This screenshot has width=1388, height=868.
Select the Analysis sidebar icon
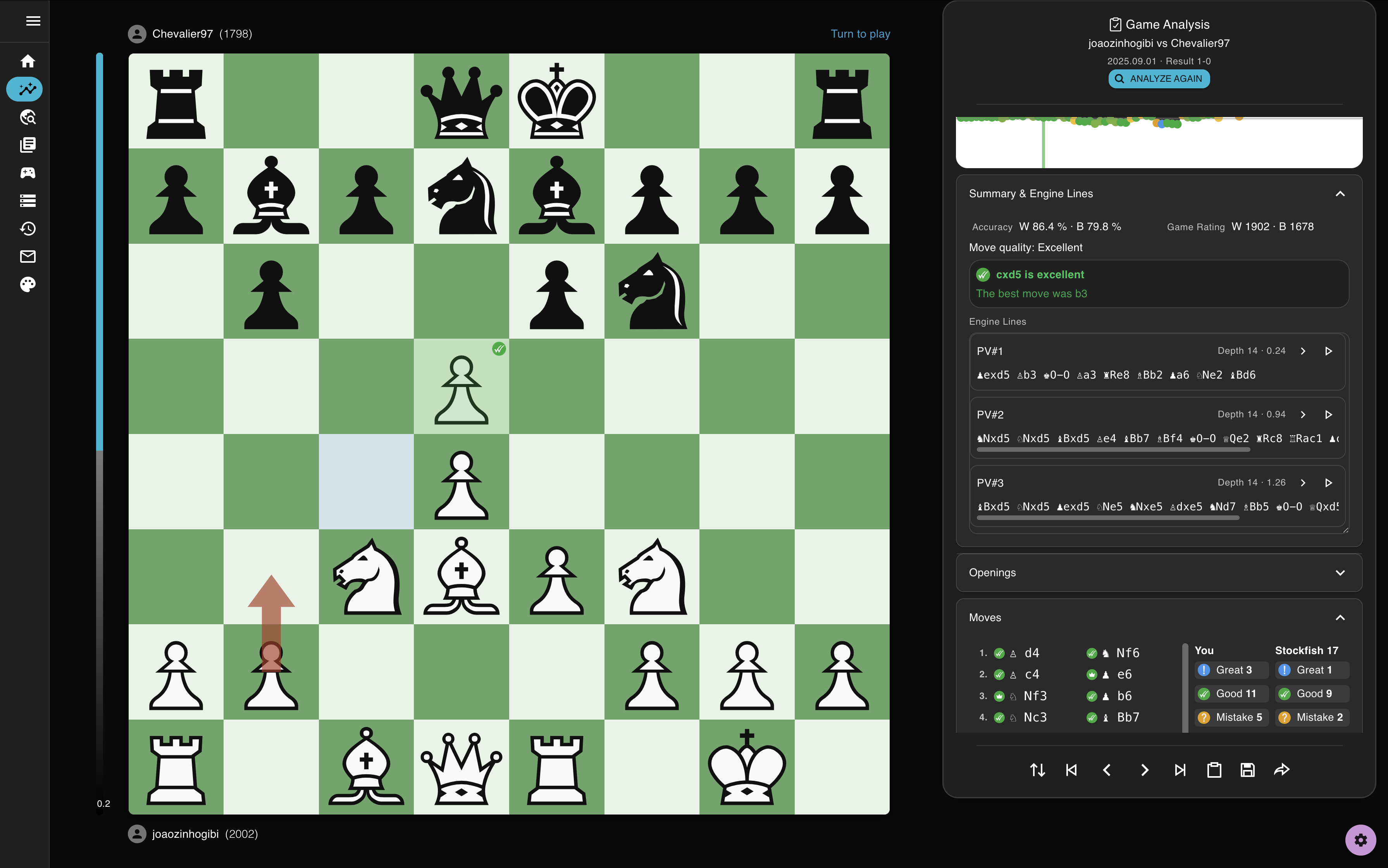pyautogui.click(x=25, y=89)
